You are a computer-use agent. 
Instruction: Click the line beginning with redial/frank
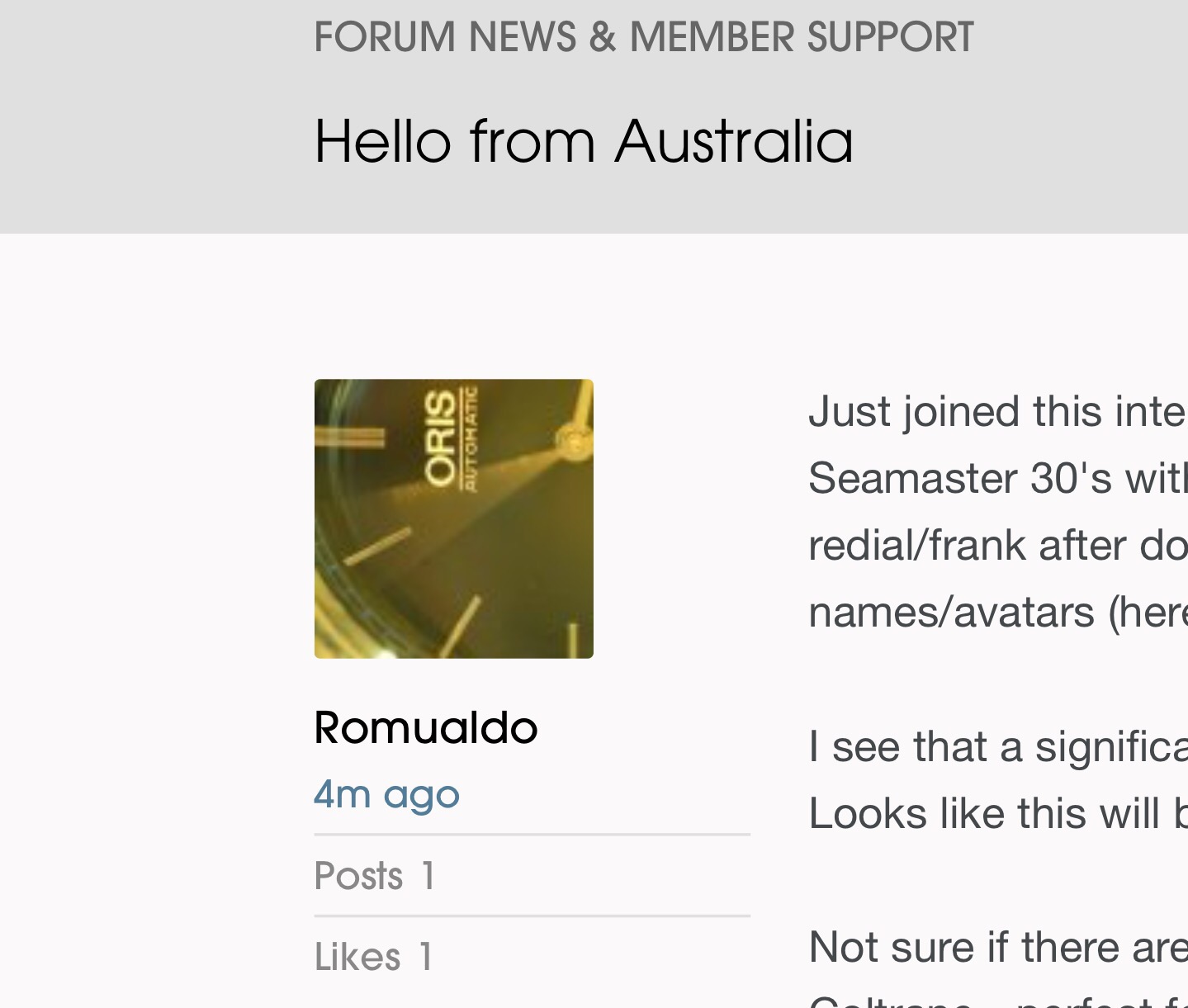[x=996, y=545]
